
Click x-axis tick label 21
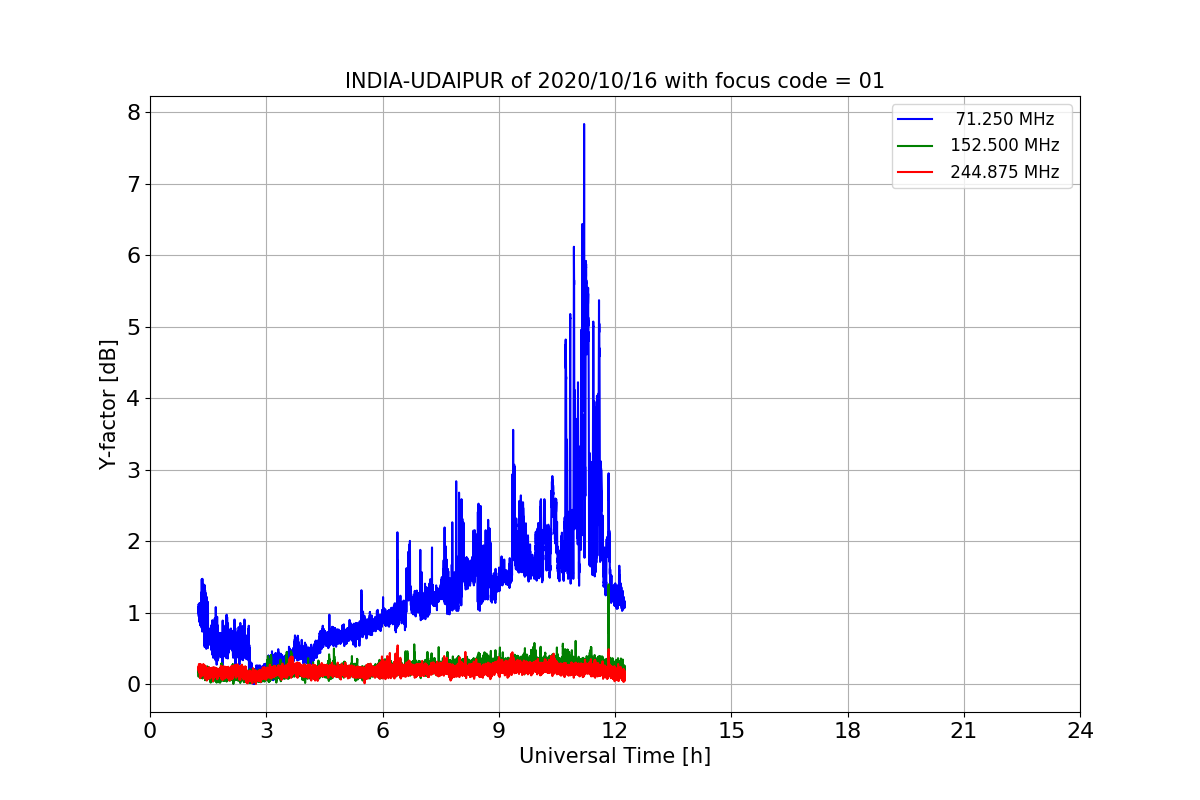point(964,731)
